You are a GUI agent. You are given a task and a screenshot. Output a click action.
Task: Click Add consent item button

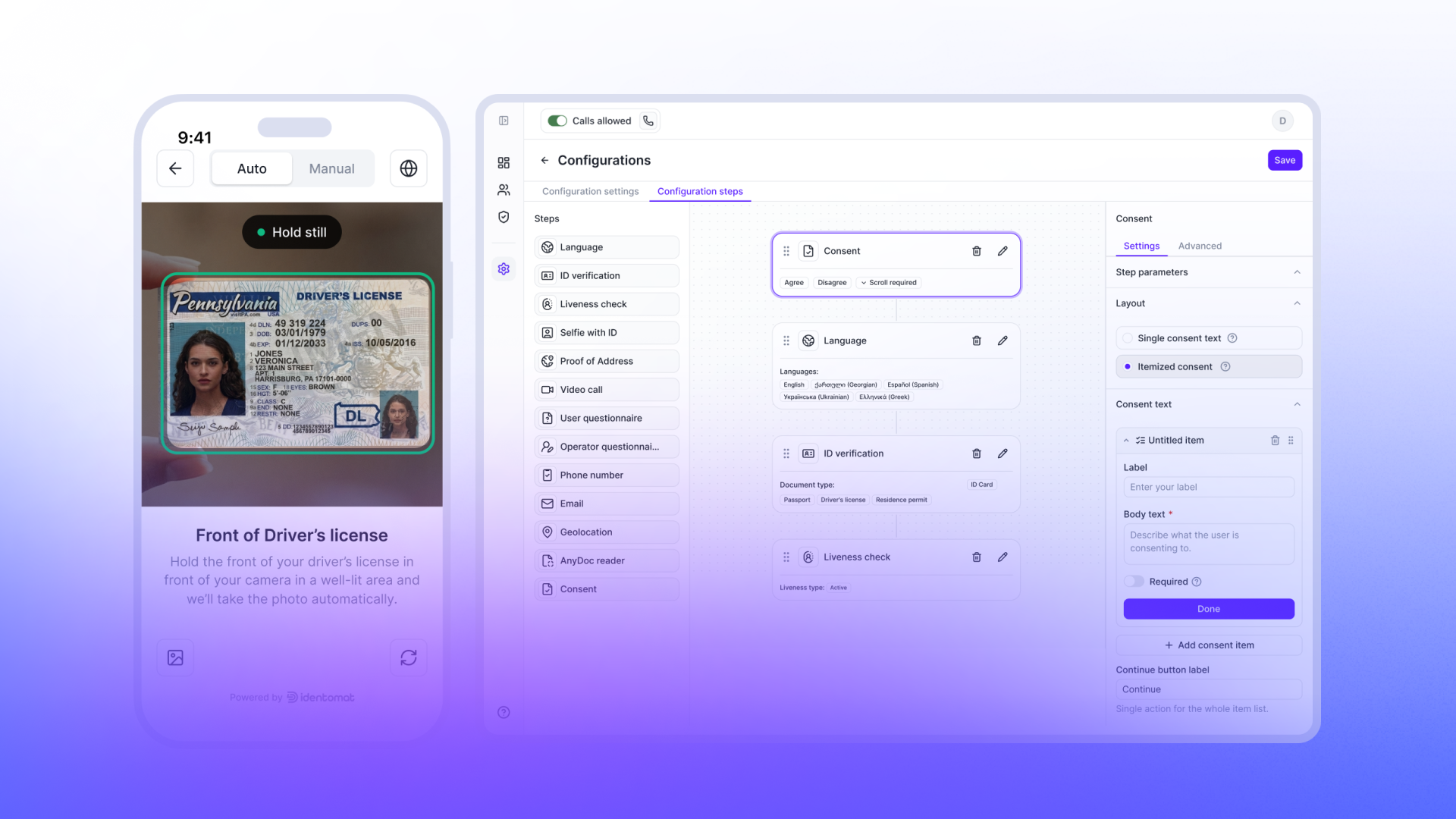(x=1209, y=645)
